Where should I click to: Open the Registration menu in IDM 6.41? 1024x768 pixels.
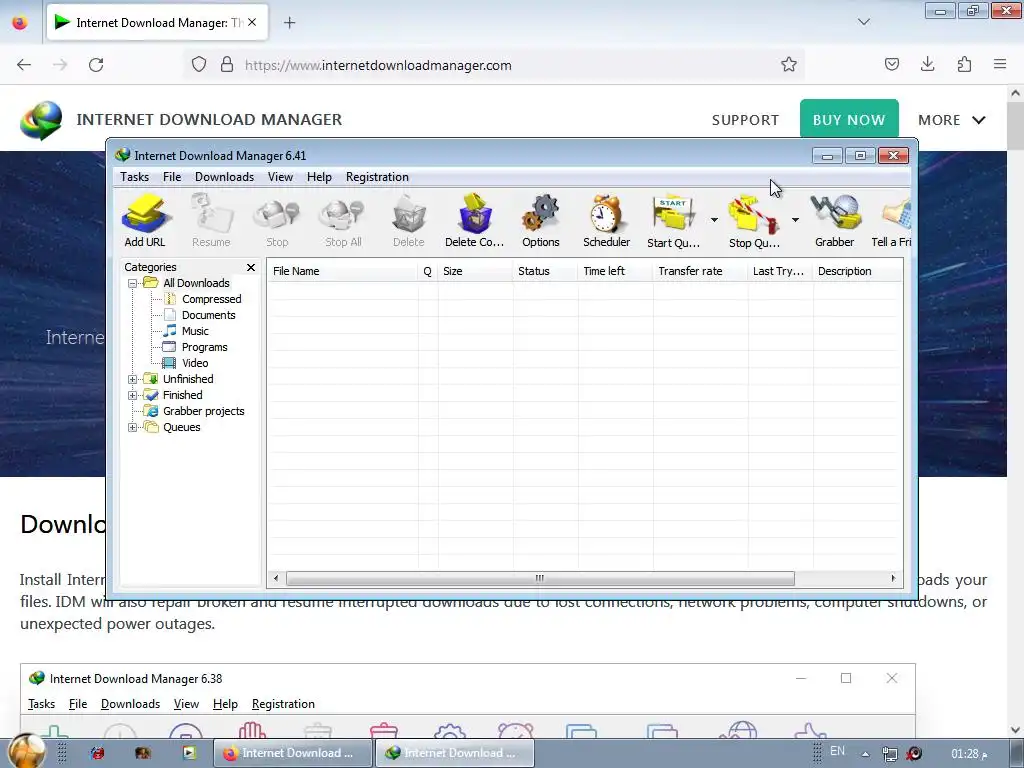point(377,177)
